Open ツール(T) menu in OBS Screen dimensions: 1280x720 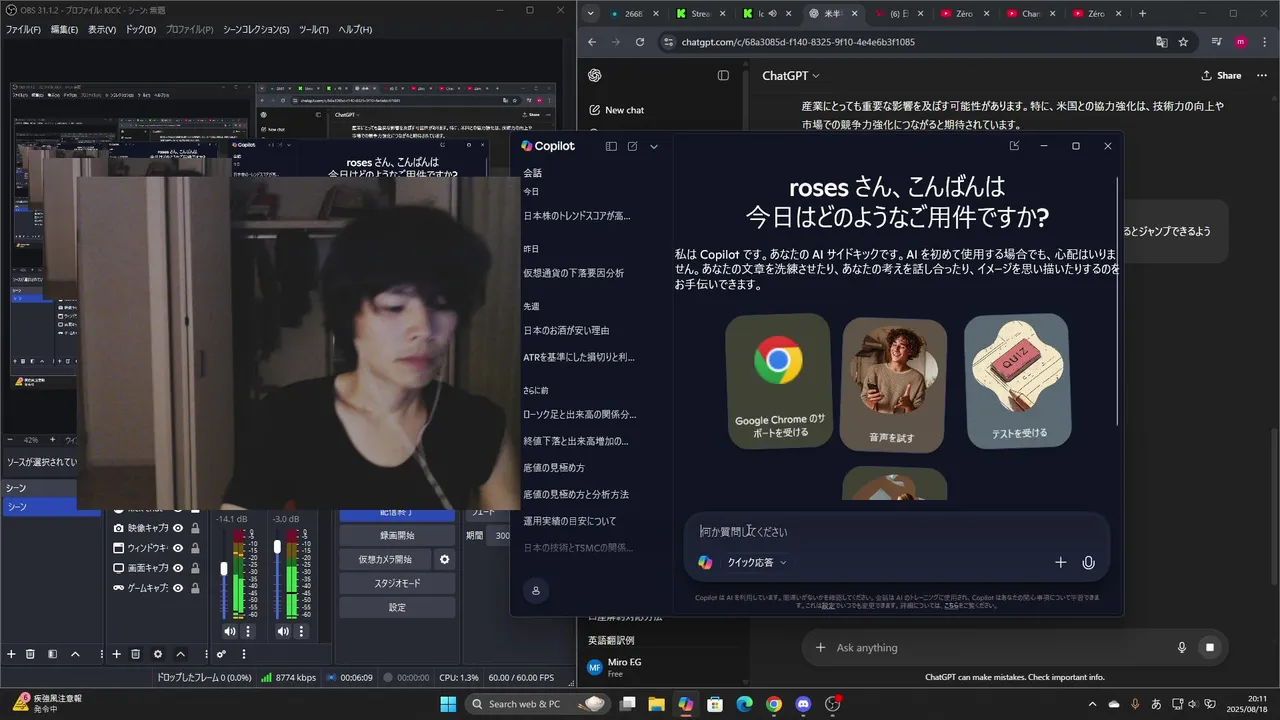(313, 29)
